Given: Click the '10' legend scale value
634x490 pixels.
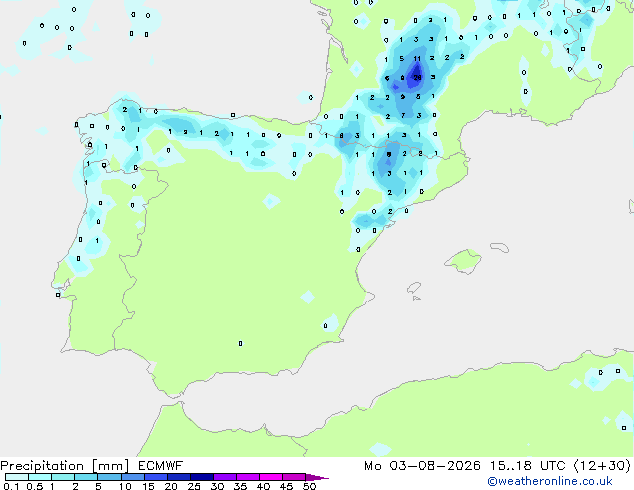Looking at the screenshot, I should (x=125, y=486).
